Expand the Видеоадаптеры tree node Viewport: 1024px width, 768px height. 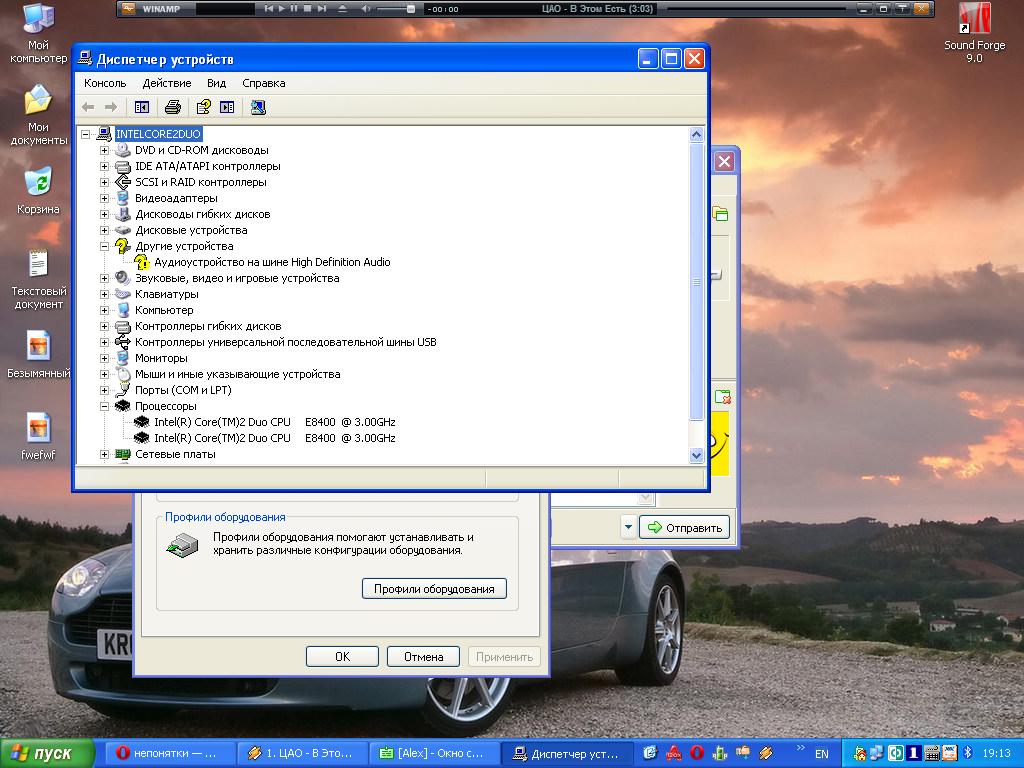(104, 198)
